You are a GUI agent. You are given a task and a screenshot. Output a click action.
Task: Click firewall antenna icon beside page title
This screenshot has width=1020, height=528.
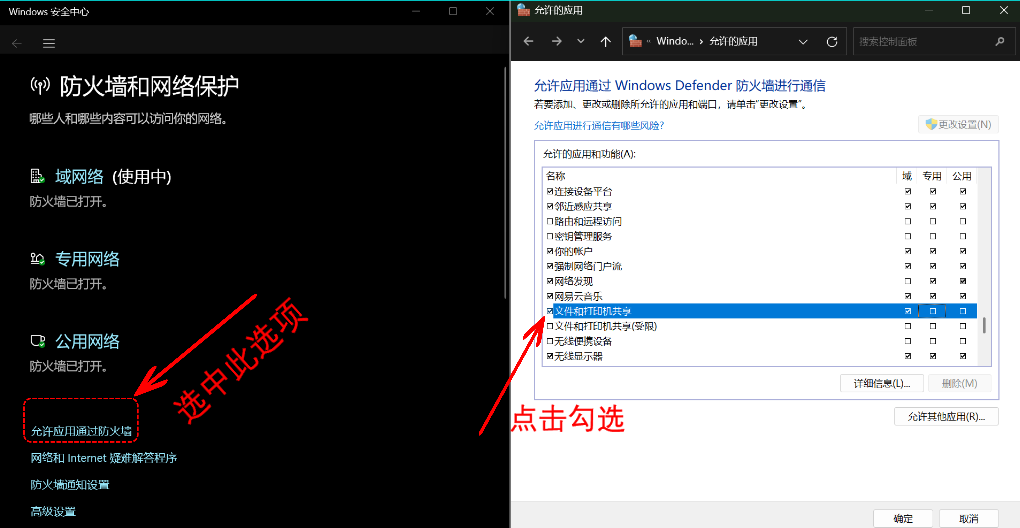click(x=40, y=86)
